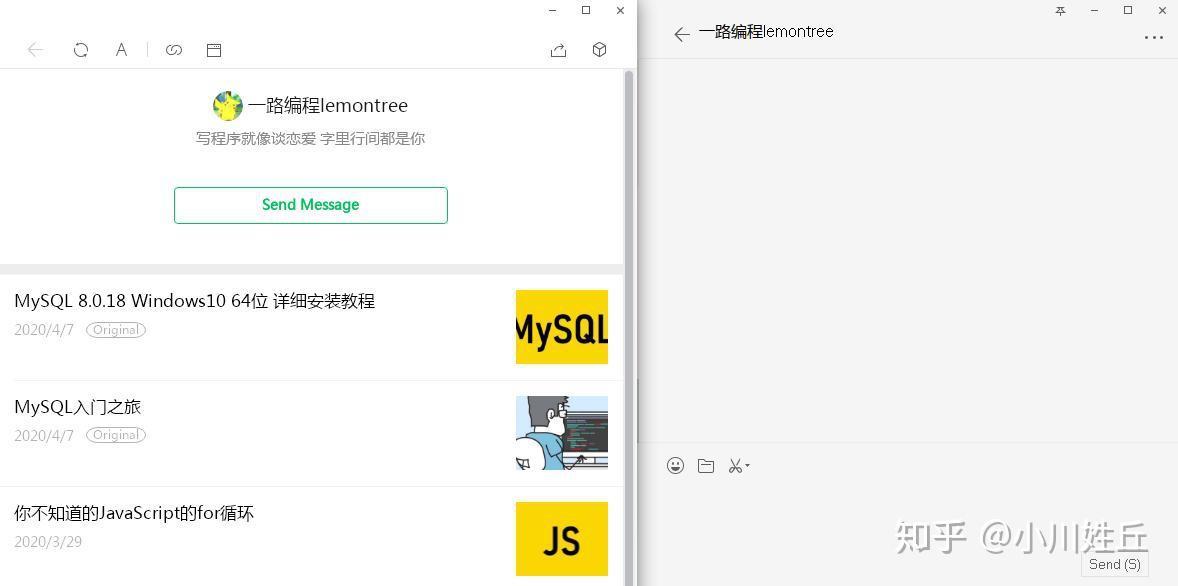1178x586 pixels.
Task: Go back using the browser back arrow
Action: [35, 49]
